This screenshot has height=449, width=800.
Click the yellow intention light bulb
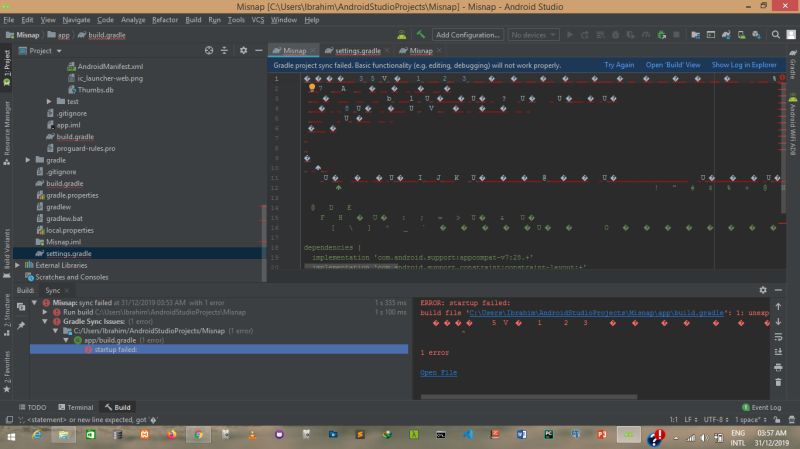(312, 88)
